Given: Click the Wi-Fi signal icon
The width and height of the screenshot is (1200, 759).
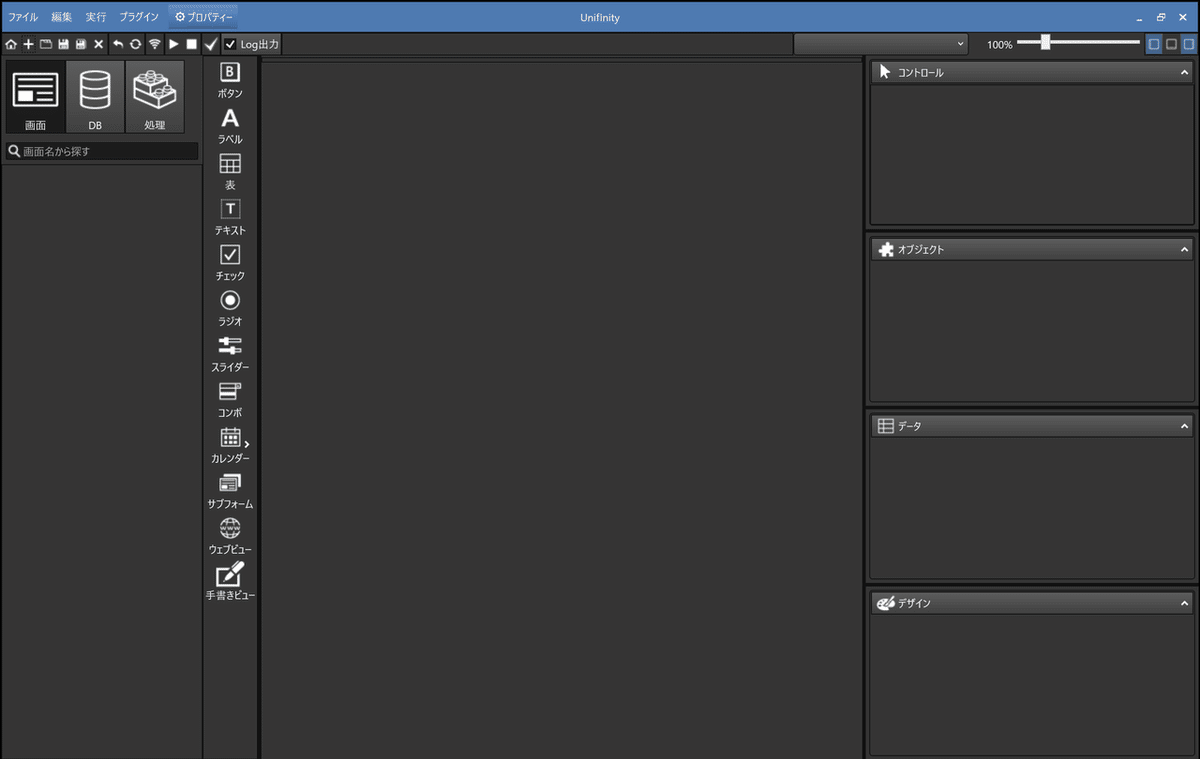Looking at the screenshot, I should [x=154, y=45].
